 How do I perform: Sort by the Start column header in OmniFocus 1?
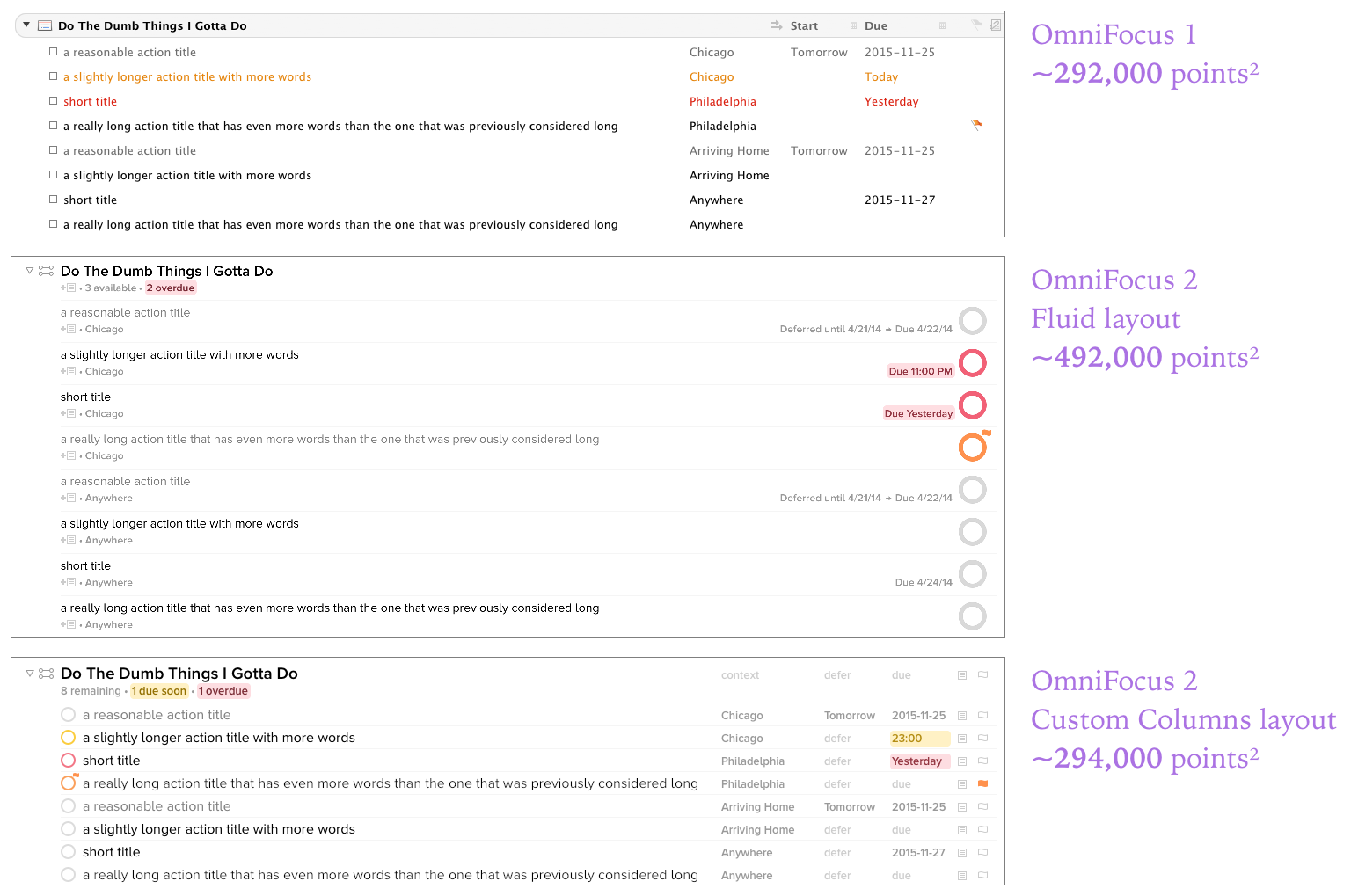click(804, 25)
